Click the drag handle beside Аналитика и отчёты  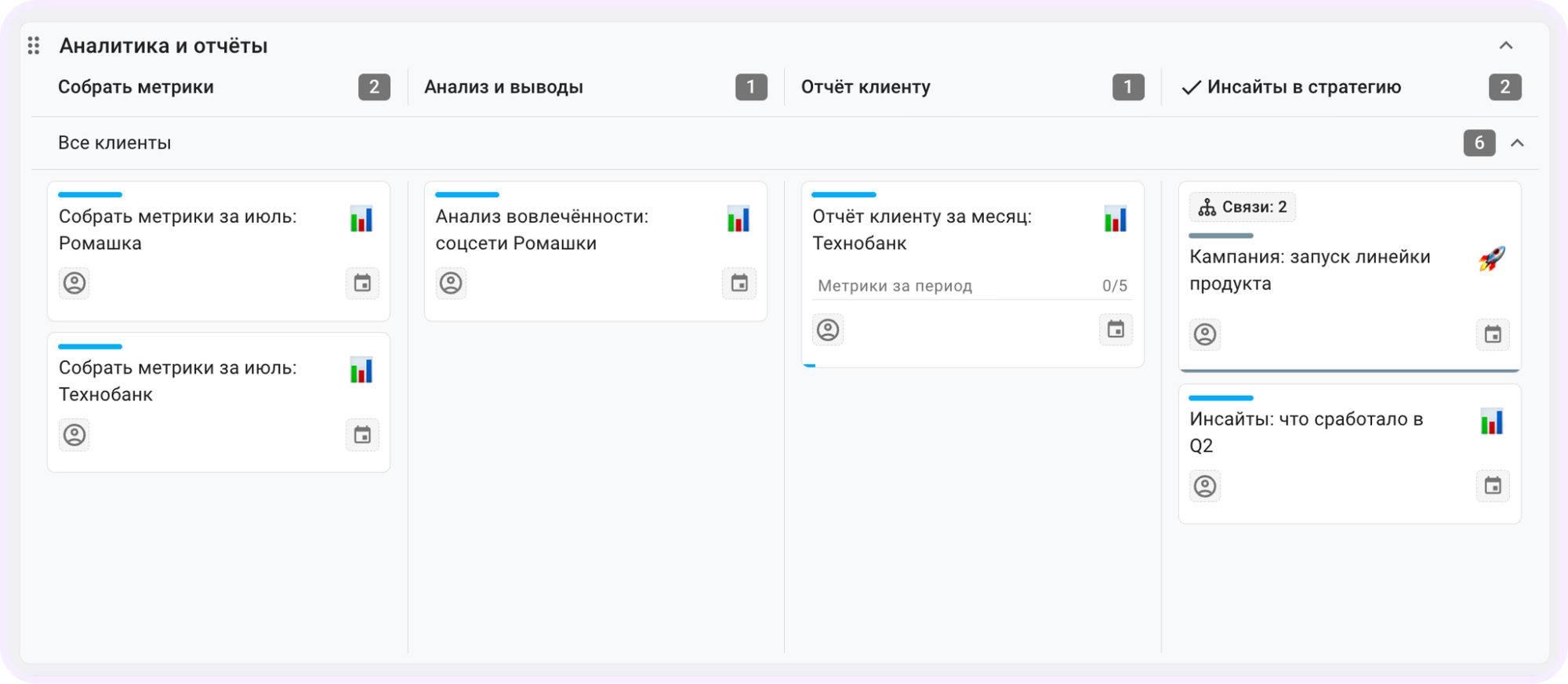click(x=34, y=45)
